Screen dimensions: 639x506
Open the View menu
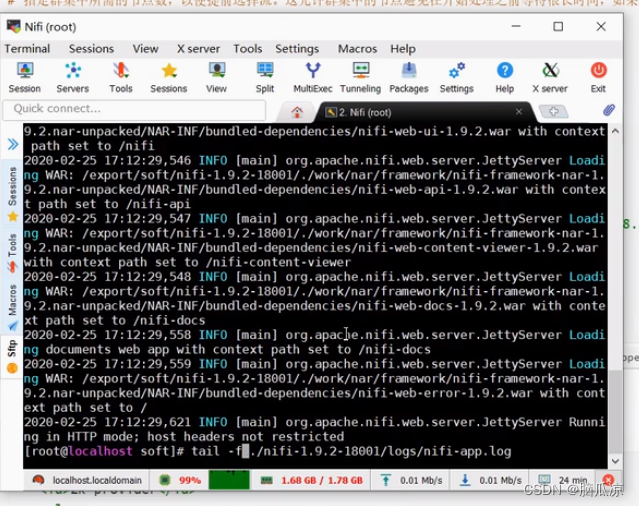(x=145, y=49)
